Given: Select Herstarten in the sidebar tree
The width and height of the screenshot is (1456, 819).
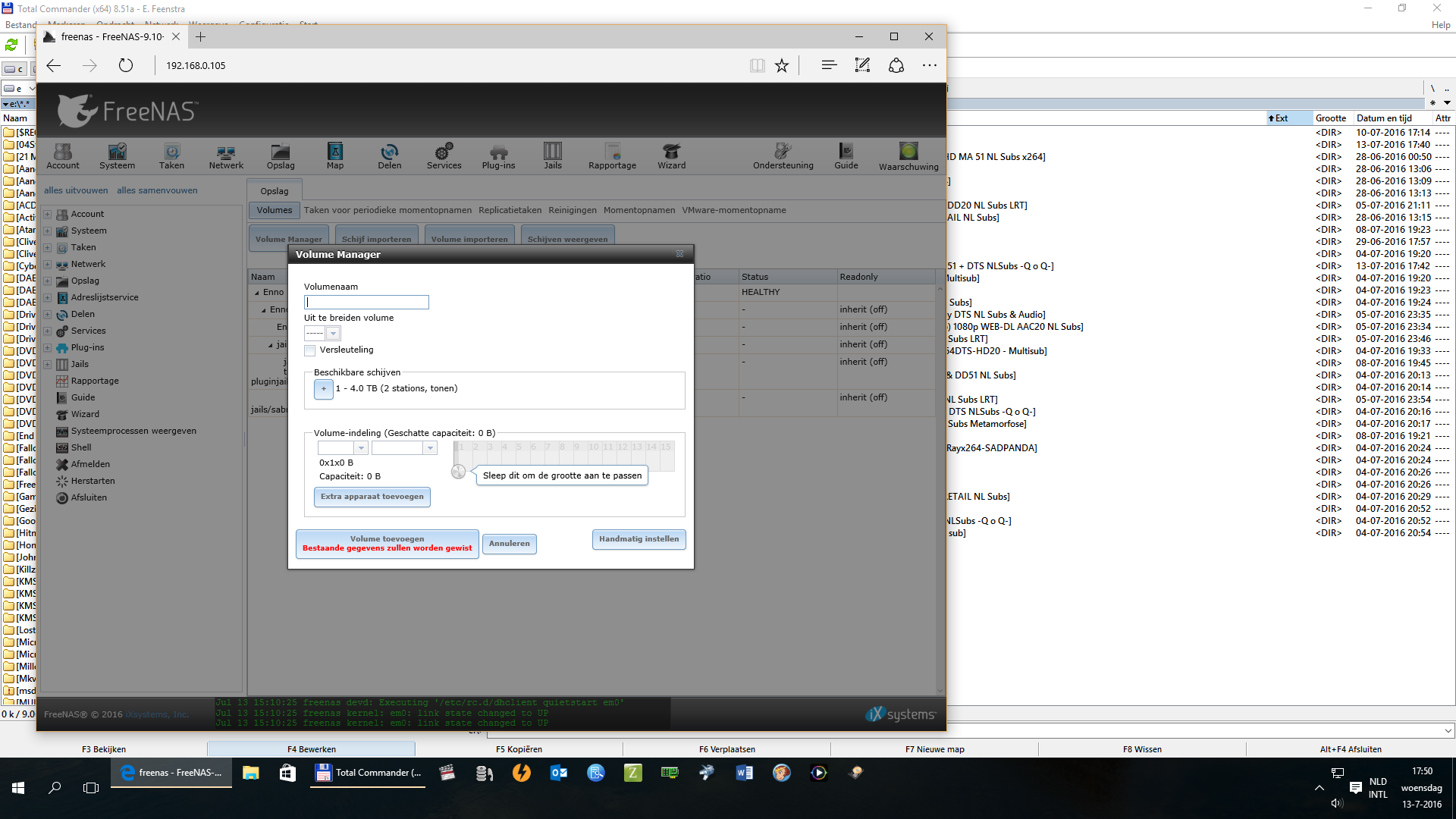Looking at the screenshot, I should point(93,481).
